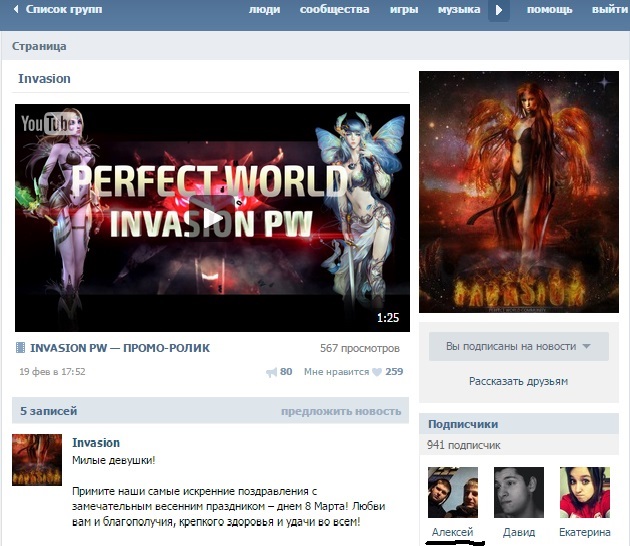The width and height of the screenshot is (630, 546).
Task: Click the Екатерина name link
Action: coord(585,532)
